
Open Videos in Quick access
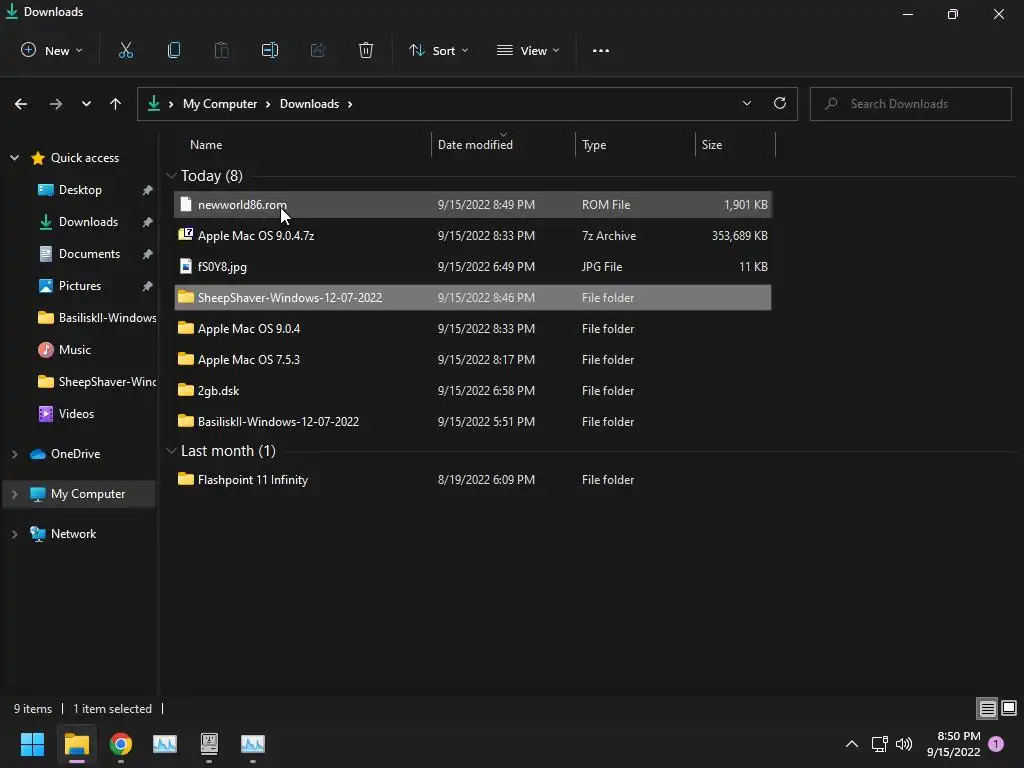pyautogui.click(x=76, y=414)
